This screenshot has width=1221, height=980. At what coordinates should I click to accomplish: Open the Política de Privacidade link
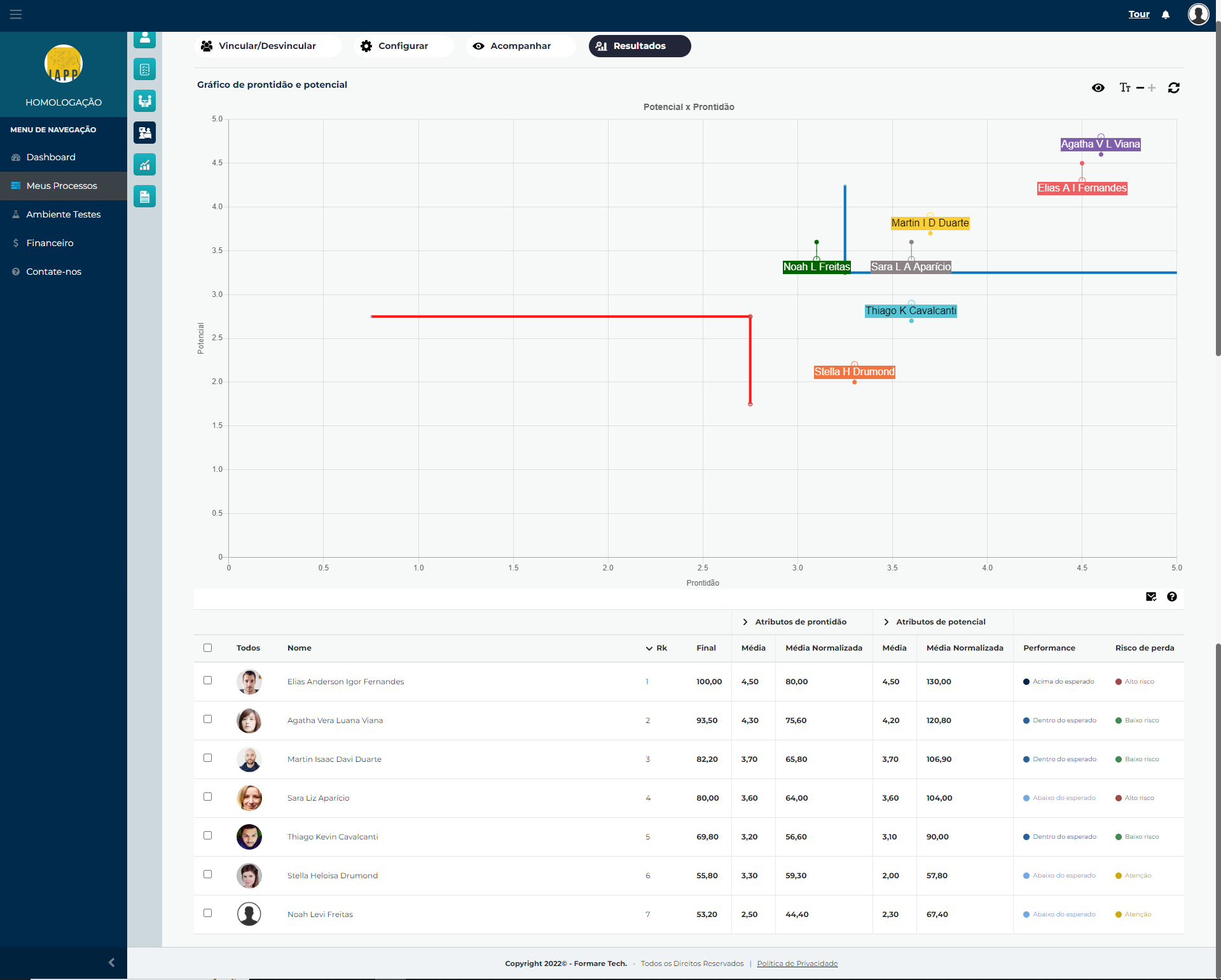tap(797, 963)
